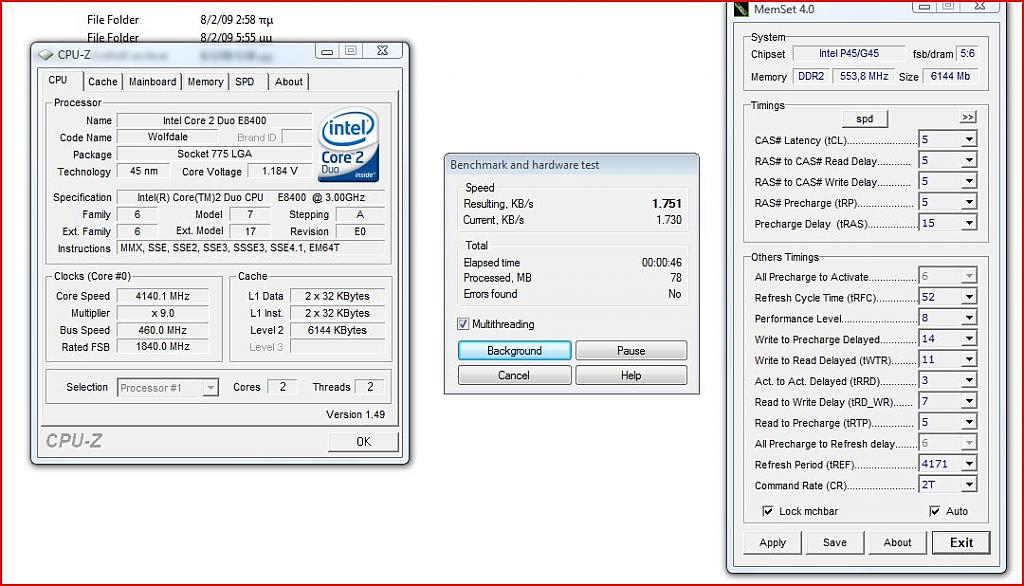
Task: Click the Multiplier x 9.0 field
Action: pyautogui.click(x=163, y=313)
